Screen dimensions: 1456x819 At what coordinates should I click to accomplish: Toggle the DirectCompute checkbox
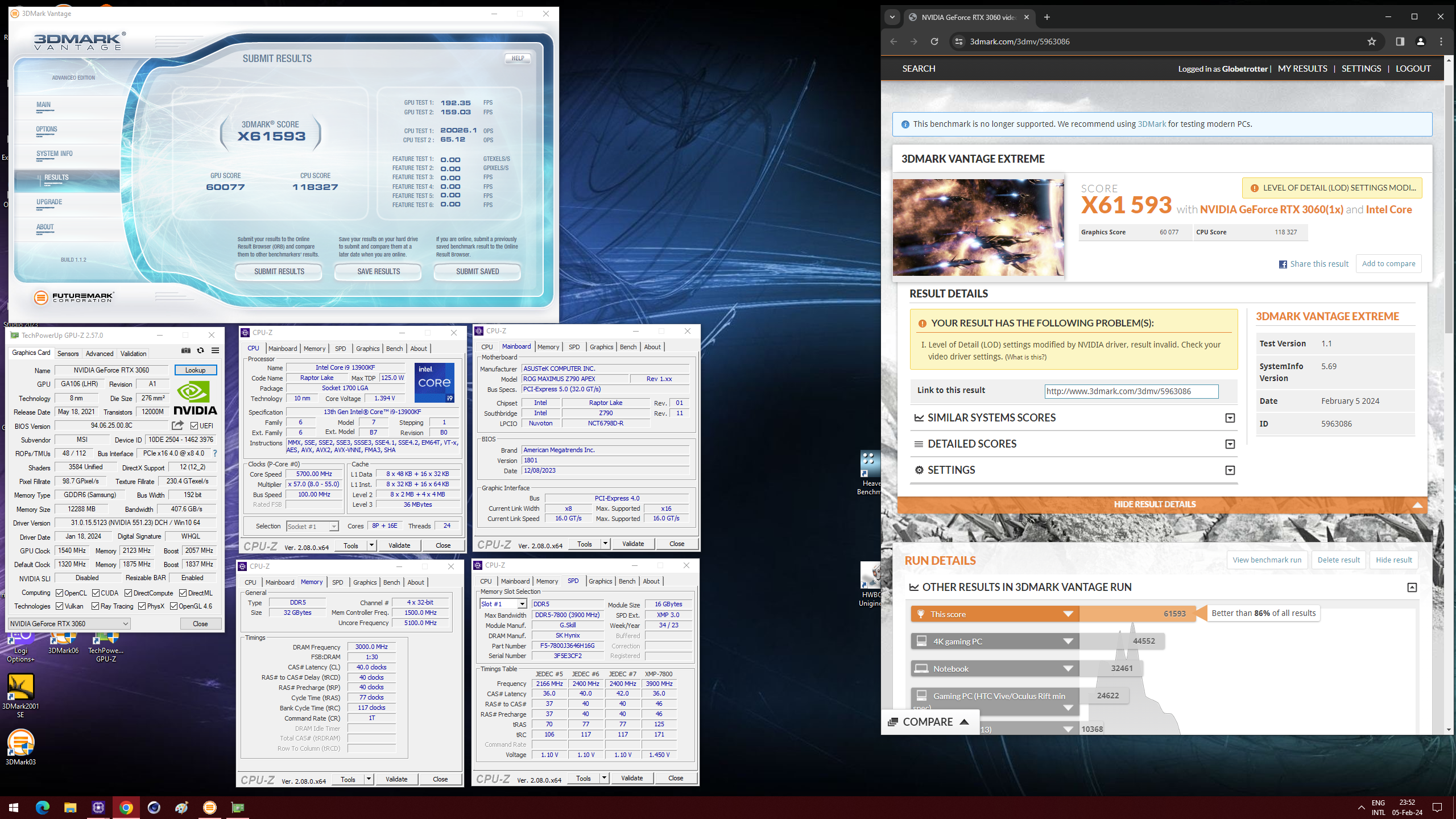coord(129,593)
